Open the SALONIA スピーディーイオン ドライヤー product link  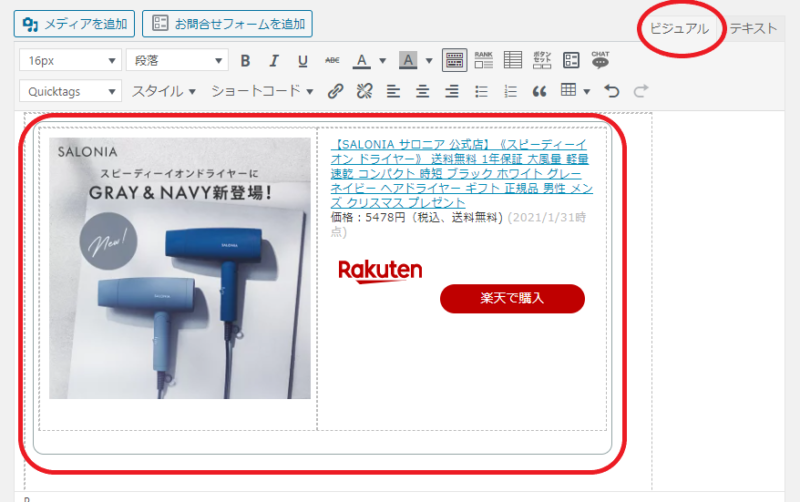click(x=461, y=173)
